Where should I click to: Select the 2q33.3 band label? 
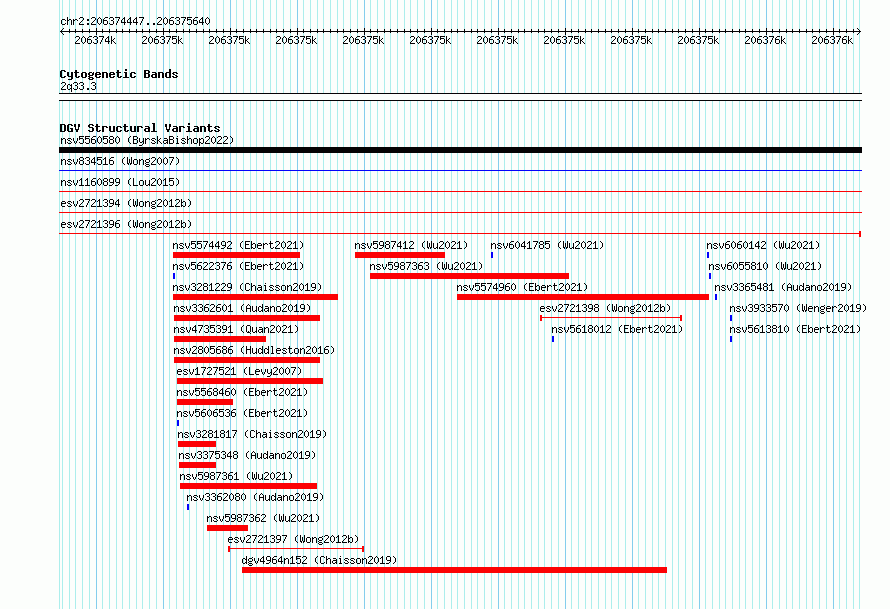[78, 86]
